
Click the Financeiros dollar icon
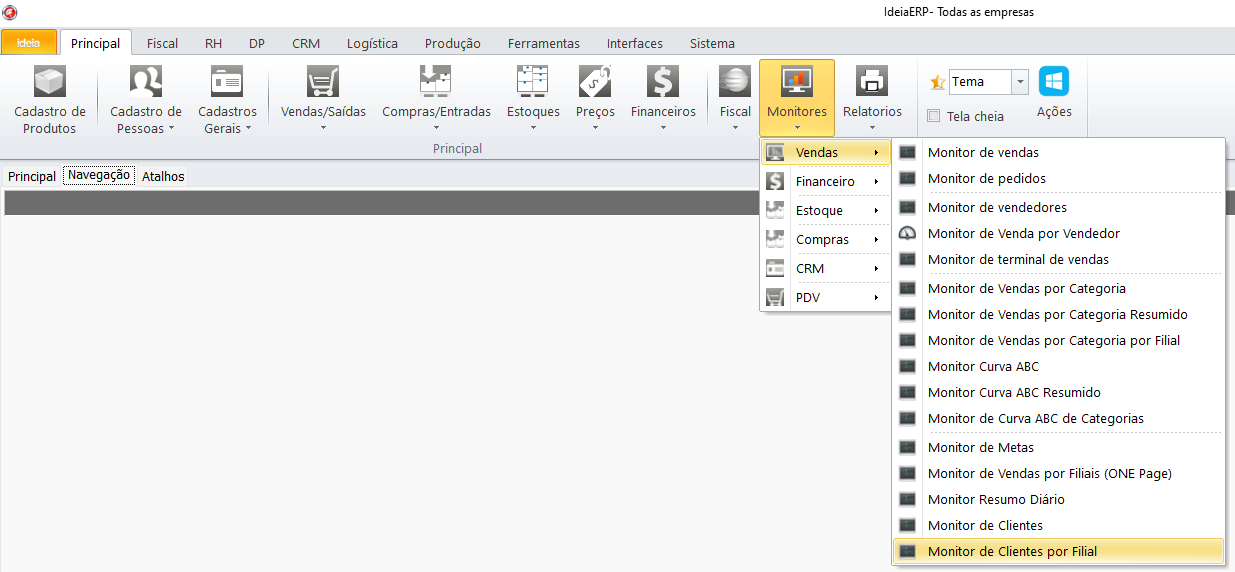[x=663, y=82]
